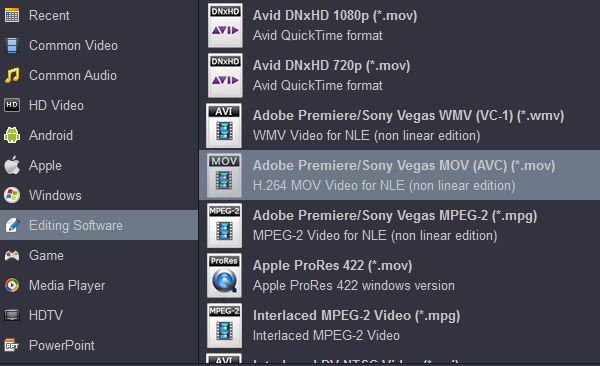Click 'WMV Video for NLE' description text
This screenshot has width=600, height=366.
(367, 136)
